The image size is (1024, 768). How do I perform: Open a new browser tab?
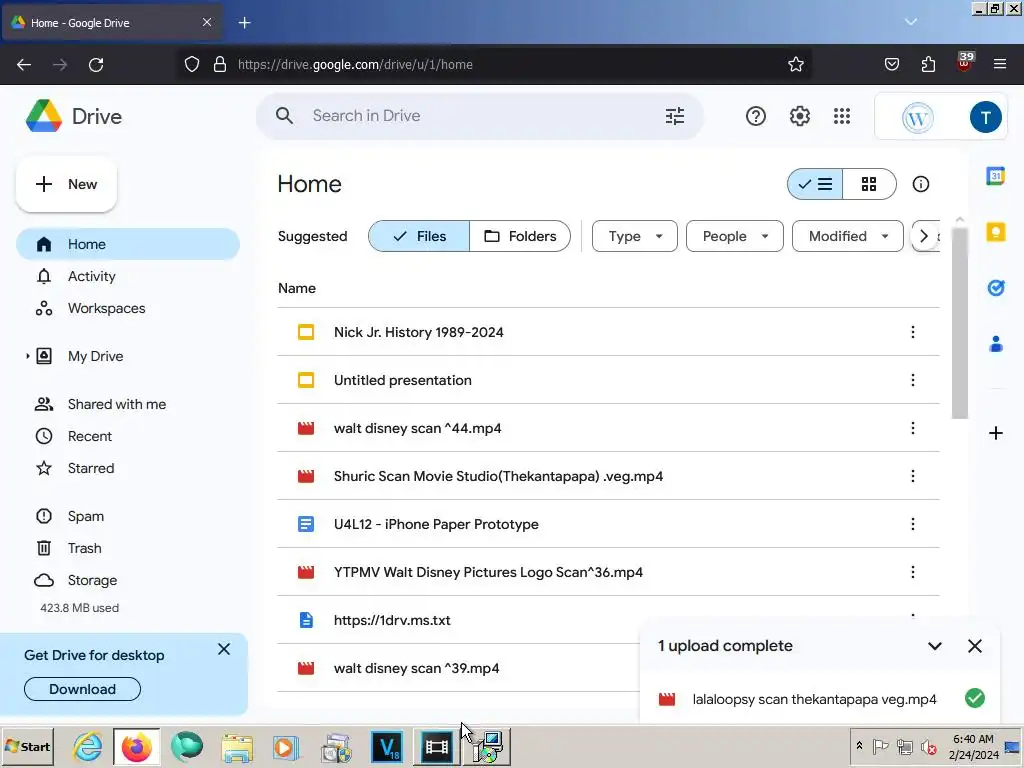click(244, 23)
